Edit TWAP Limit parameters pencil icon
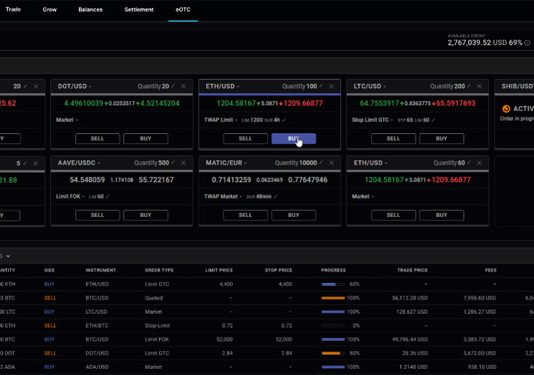This screenshot has width=534, height=375. (x=284, y=120)
